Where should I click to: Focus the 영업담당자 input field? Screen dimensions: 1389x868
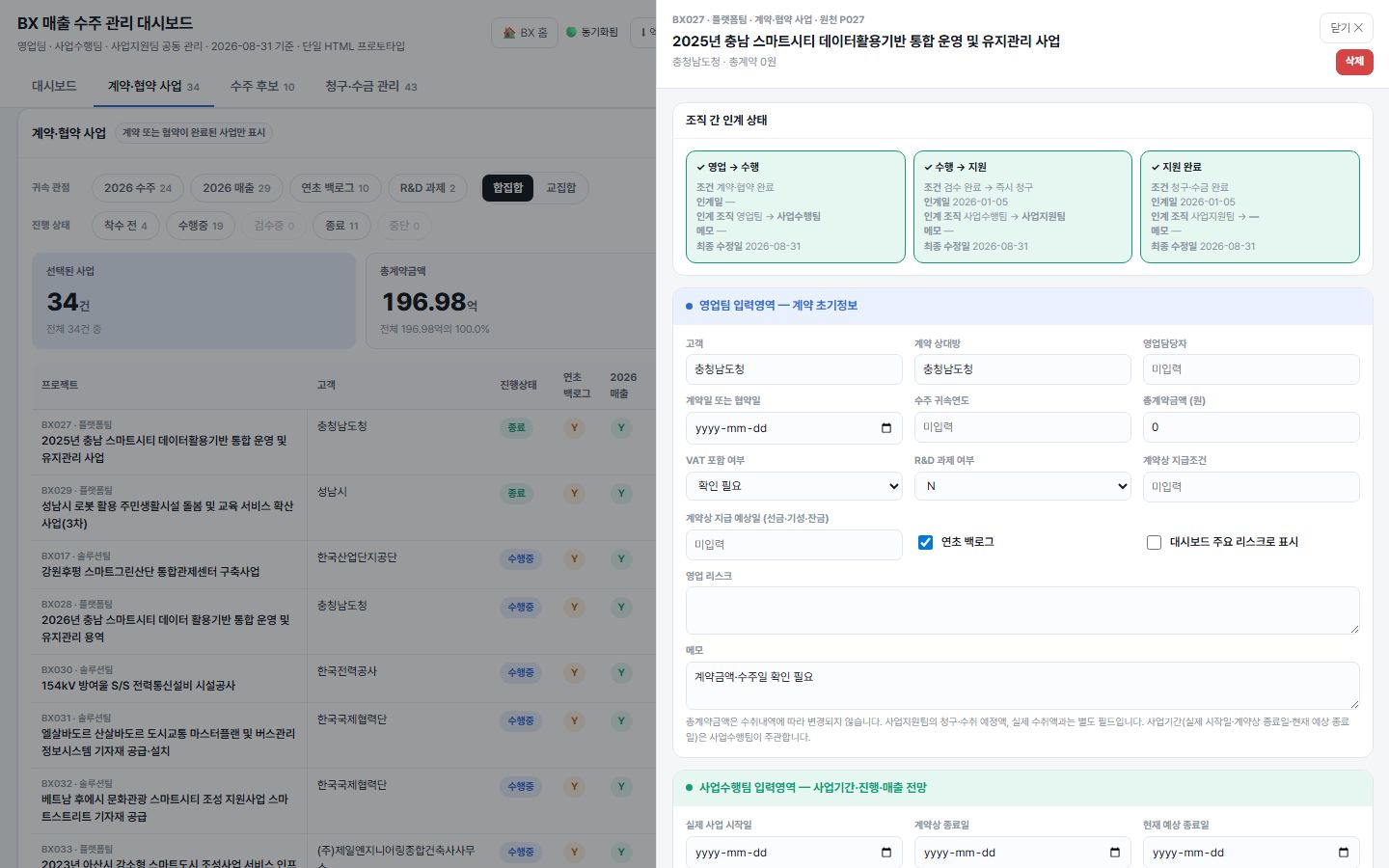(1251, 369)
